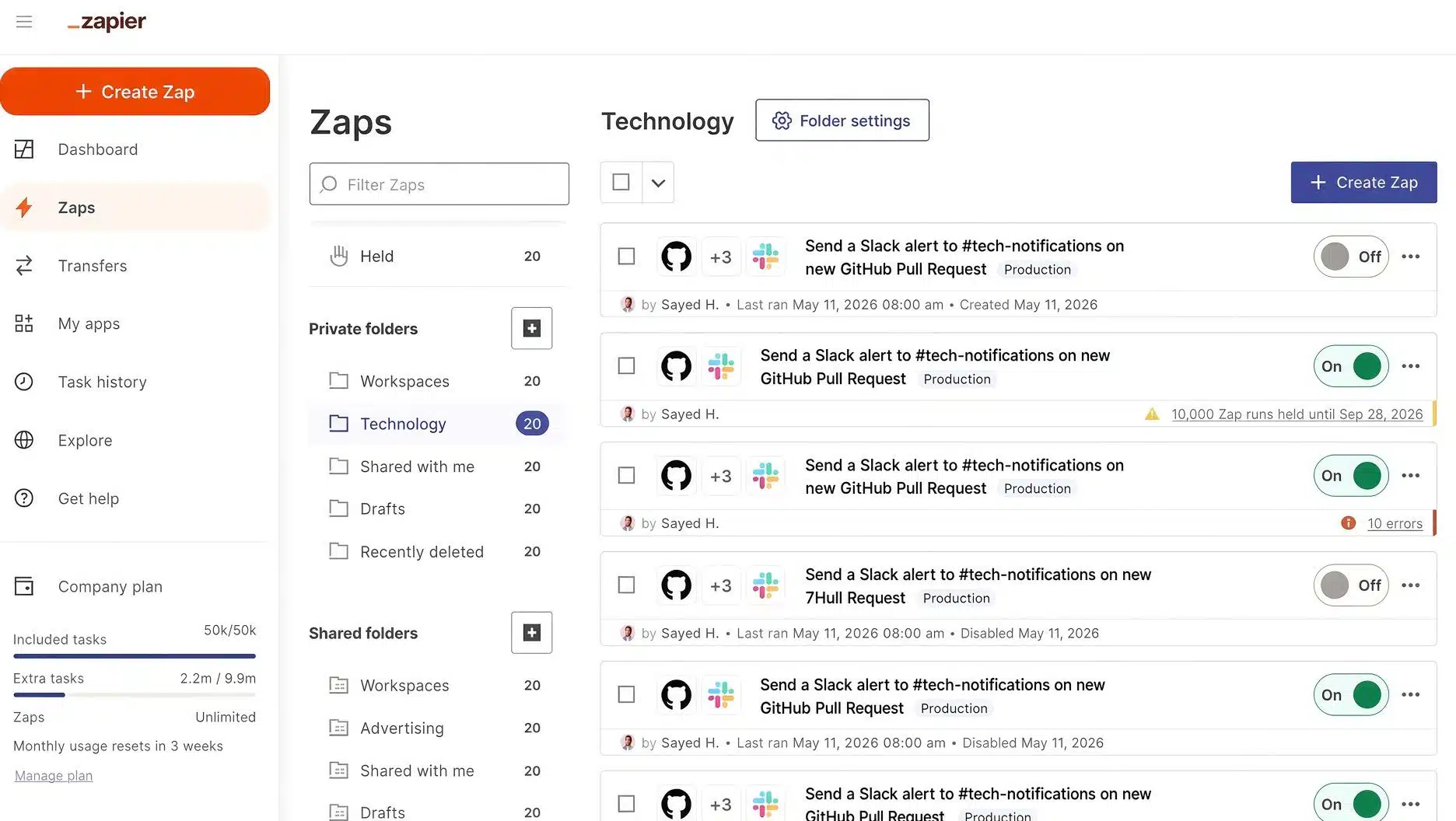Click the Extra tasks progress bar
Viewport: 1456px width, 821px height.
[135, 695]
